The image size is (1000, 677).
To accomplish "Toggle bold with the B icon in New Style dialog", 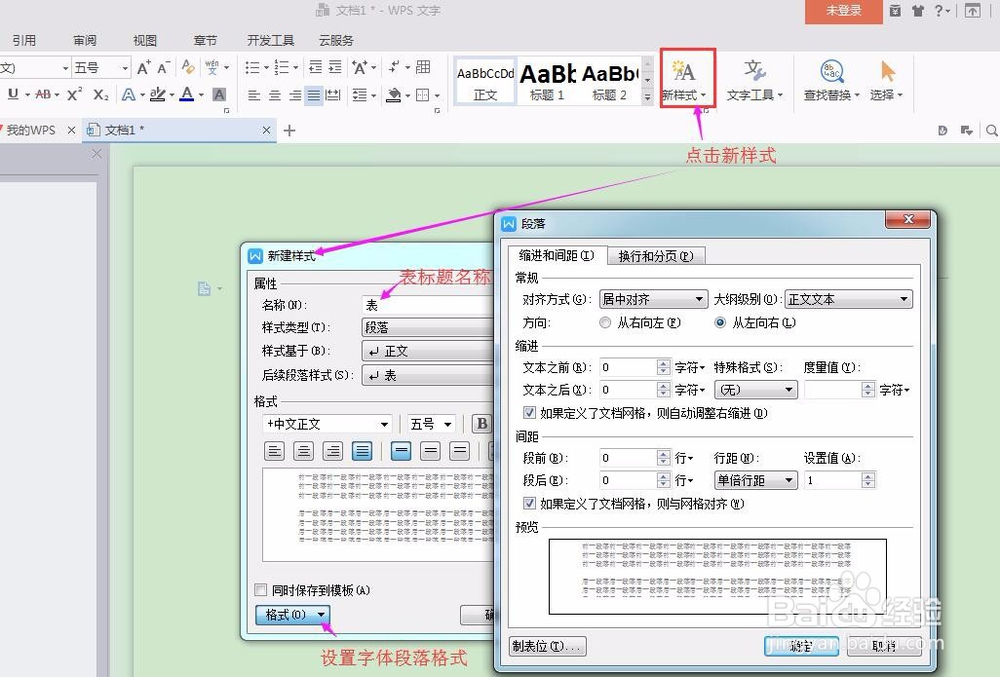I will [482, 423].
